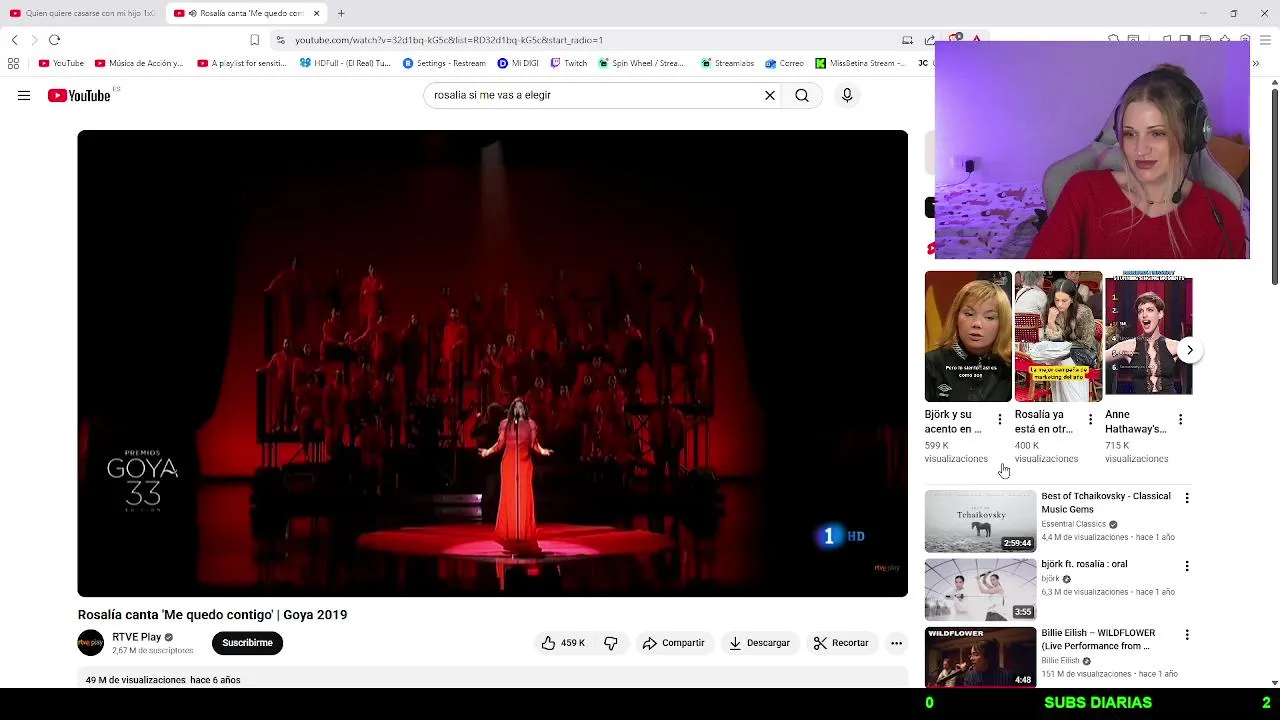Show hidden bookmarks with double chevron
Viewport: 1280px width, 720px height.
[1255, 63]
